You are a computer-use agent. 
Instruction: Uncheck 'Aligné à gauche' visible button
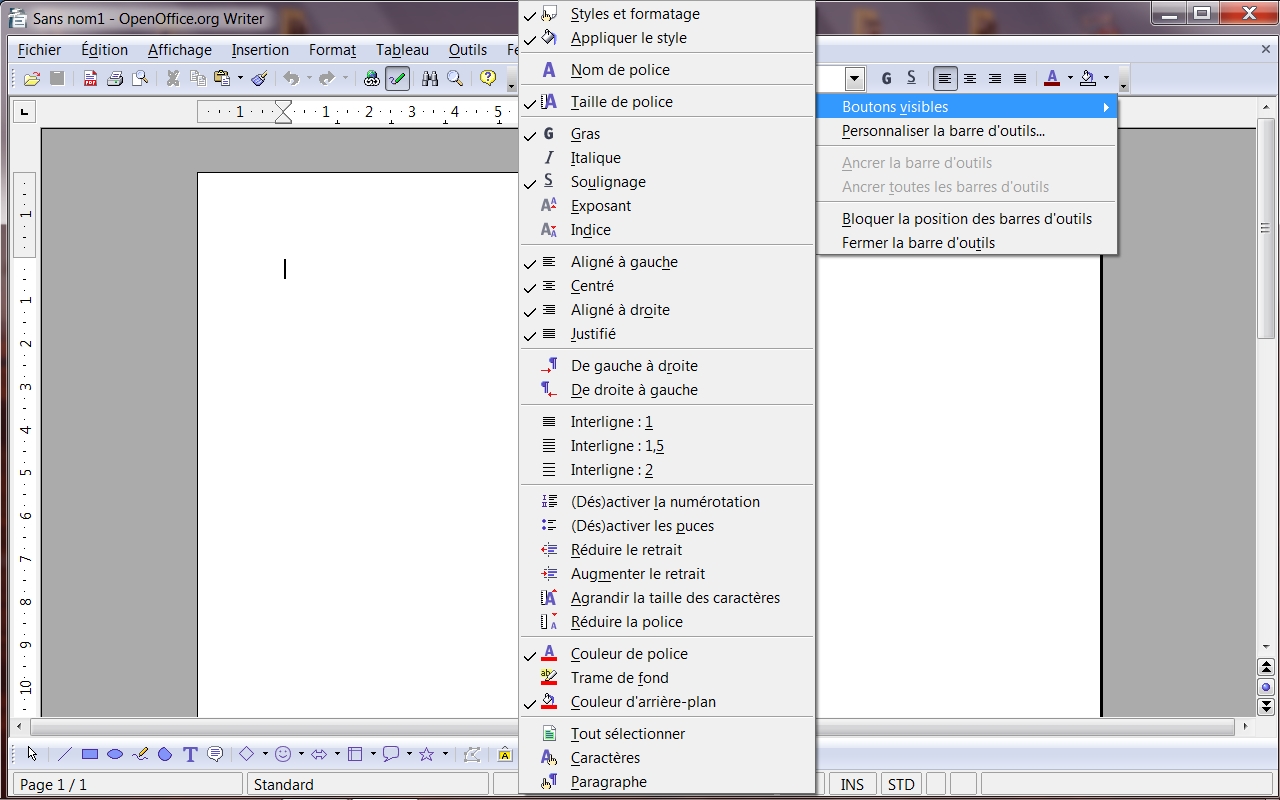click(667, 262)
